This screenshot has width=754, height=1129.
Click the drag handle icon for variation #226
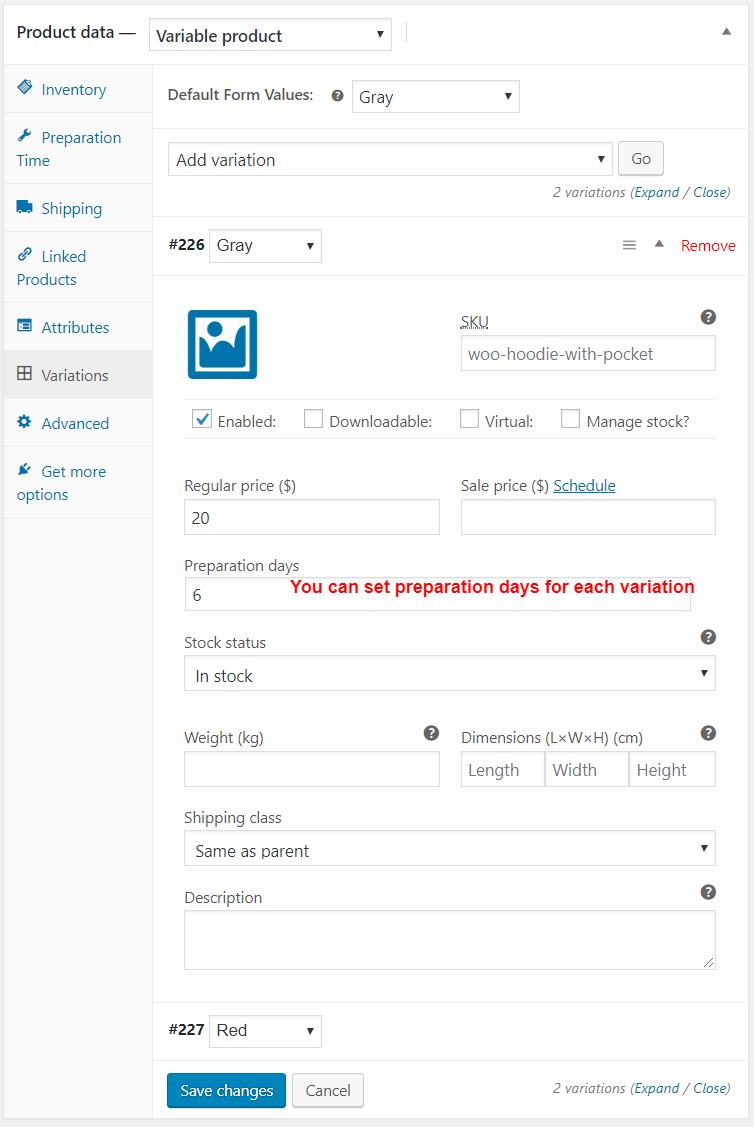(x=629, y=245)
